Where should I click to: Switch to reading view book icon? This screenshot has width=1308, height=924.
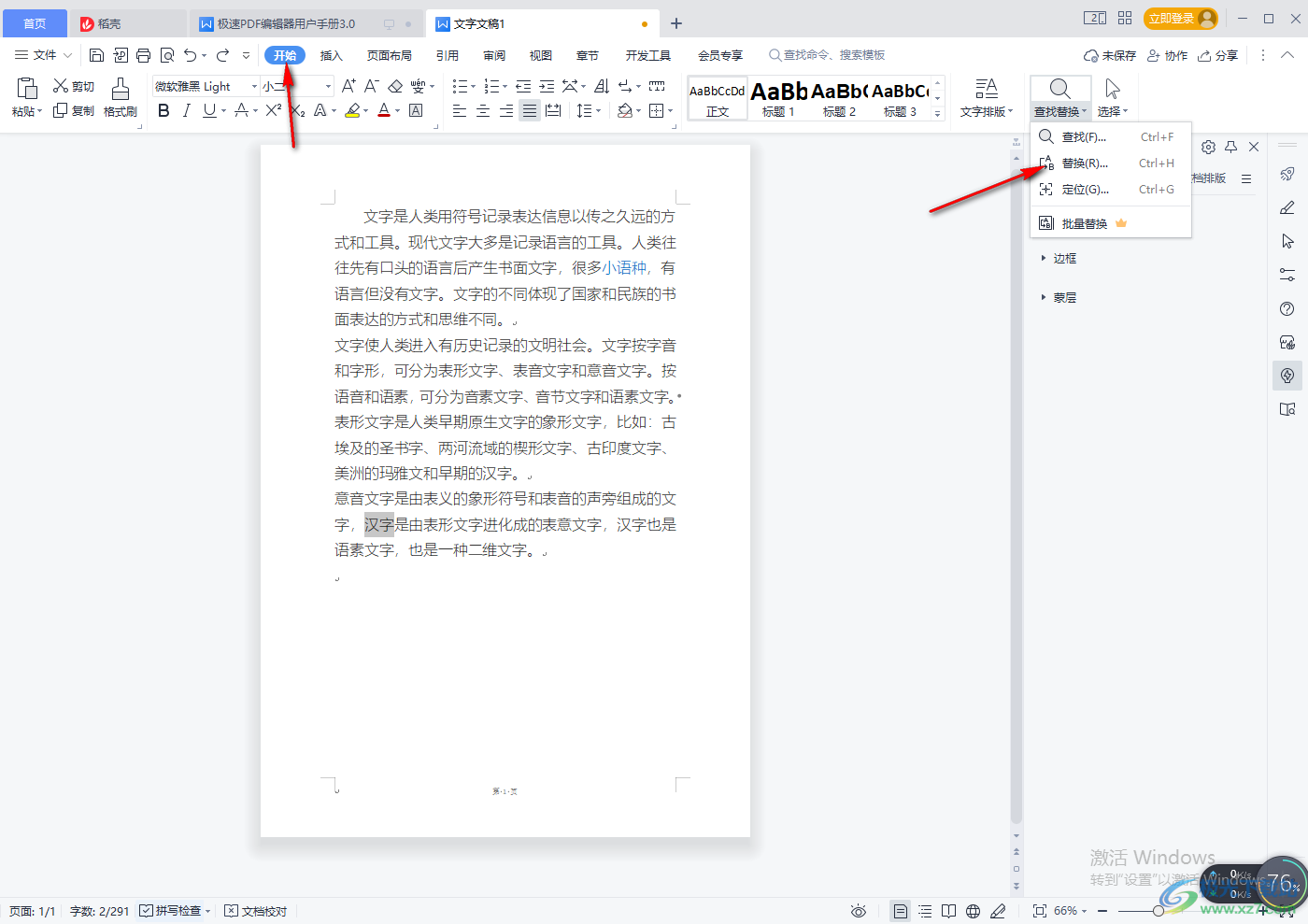[x=948, y=911]
